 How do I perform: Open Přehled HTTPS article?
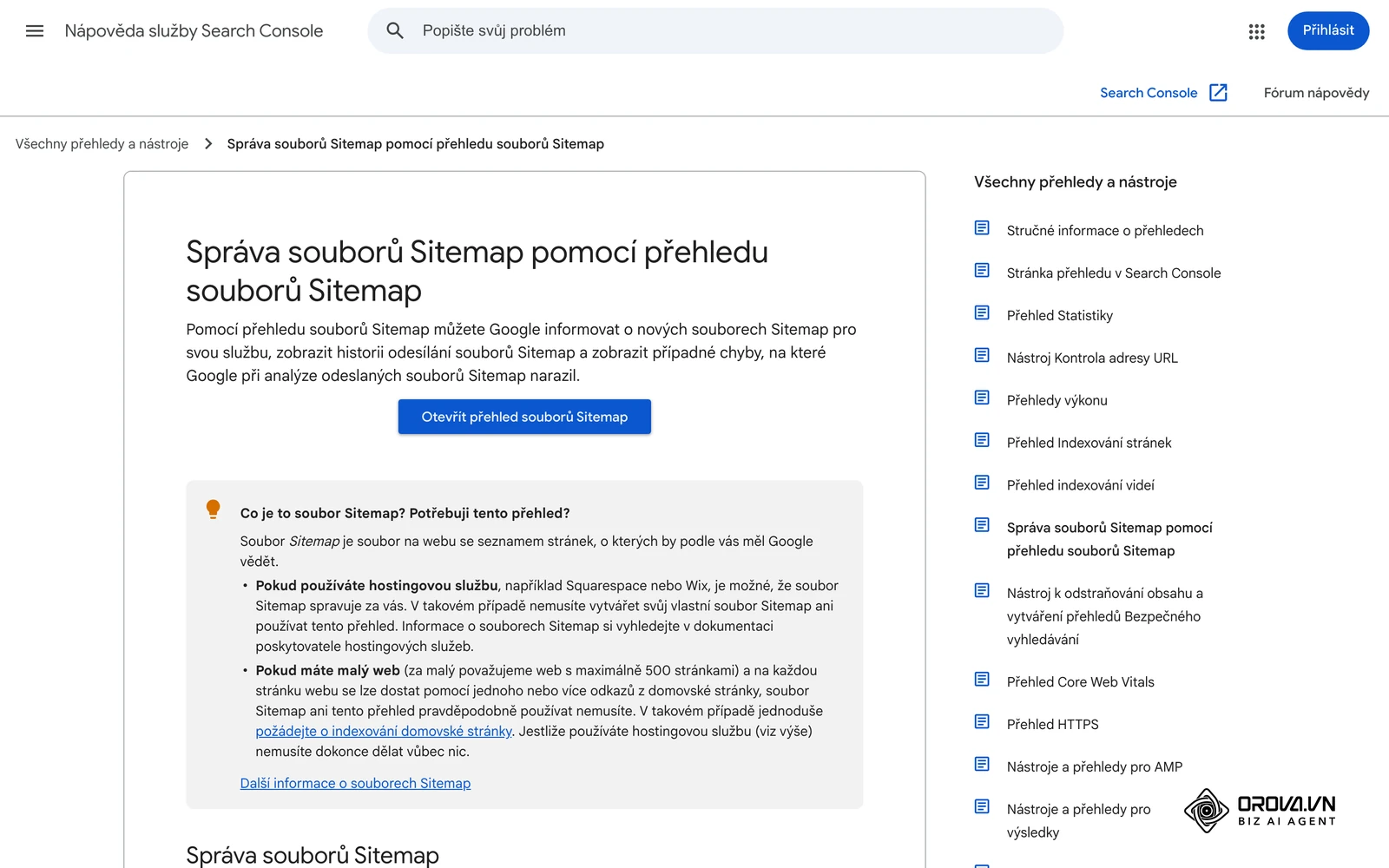pyautogui.click(x=1053, y=725)
